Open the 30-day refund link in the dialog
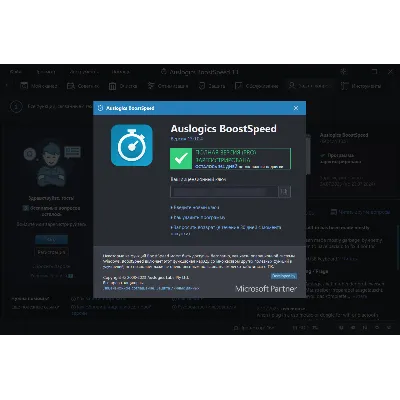This screenshot has height=400, width=400. point(226,230)
